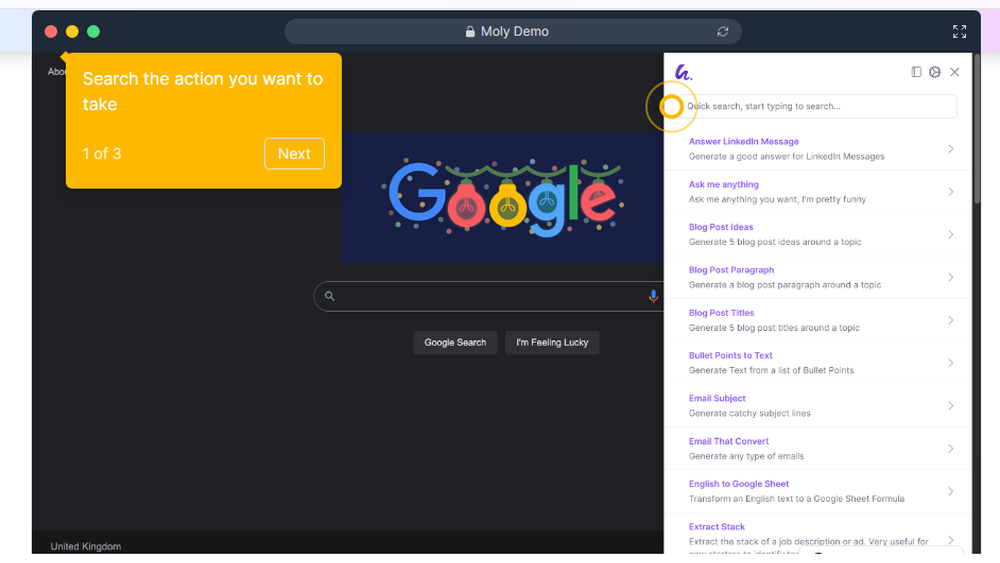The width and height of the screenshot is (1000, 563).
Task: Click 'Generate catchy subject lines' description
Action: tap(749, 413)
